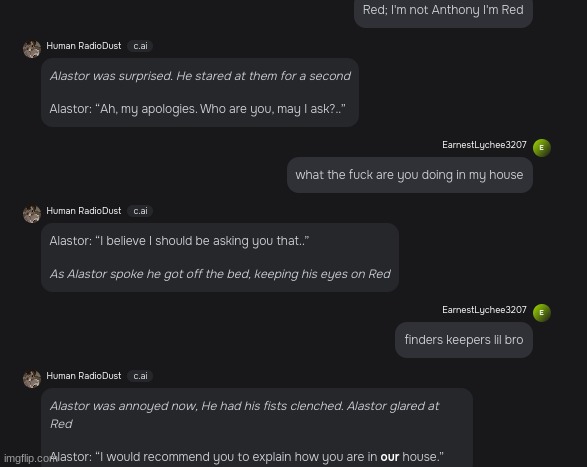Click the second green EarnestLychee3207 avatar
587x467 pixels.
coord(542,313)
